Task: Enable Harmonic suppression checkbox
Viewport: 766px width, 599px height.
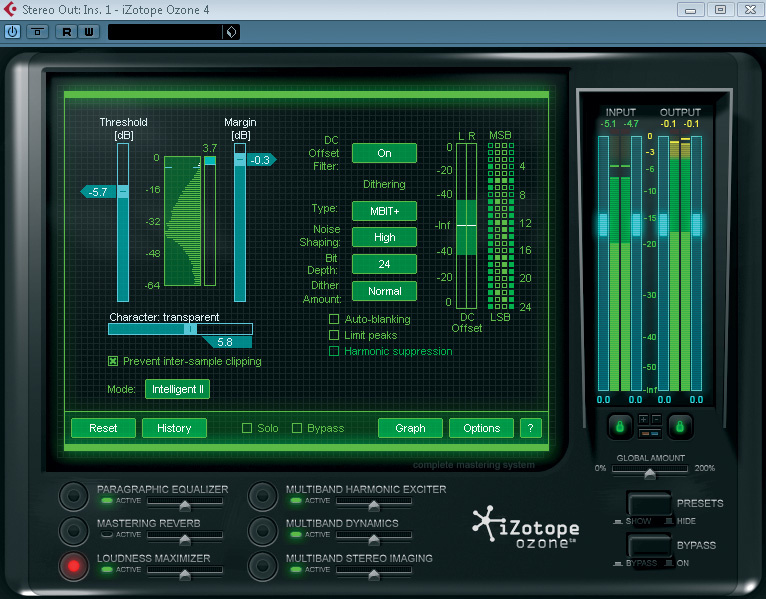Action: 334,351
